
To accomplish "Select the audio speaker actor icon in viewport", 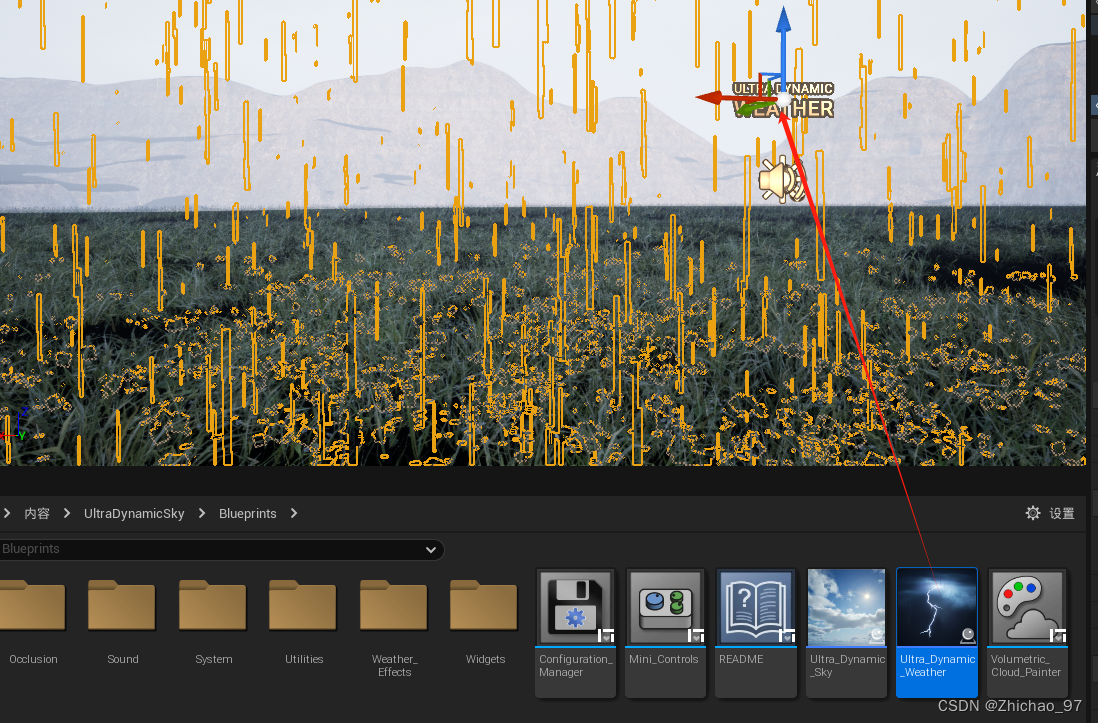I will pos(781,179).
